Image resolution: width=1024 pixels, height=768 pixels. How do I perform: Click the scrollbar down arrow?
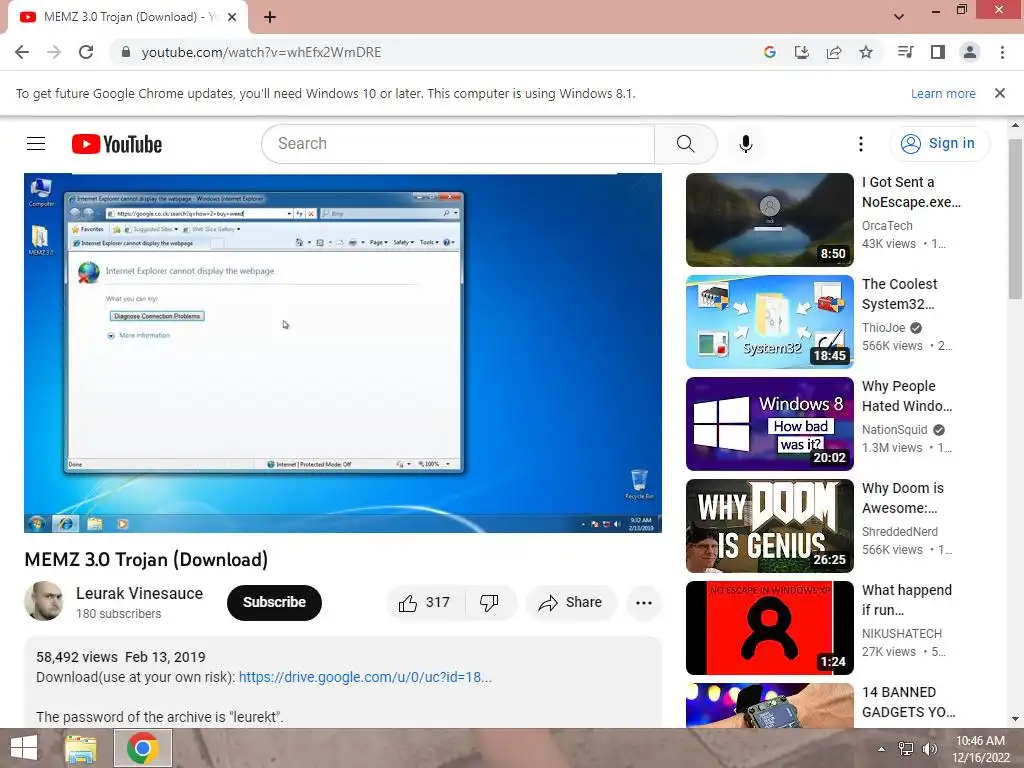click(1015, 718)
